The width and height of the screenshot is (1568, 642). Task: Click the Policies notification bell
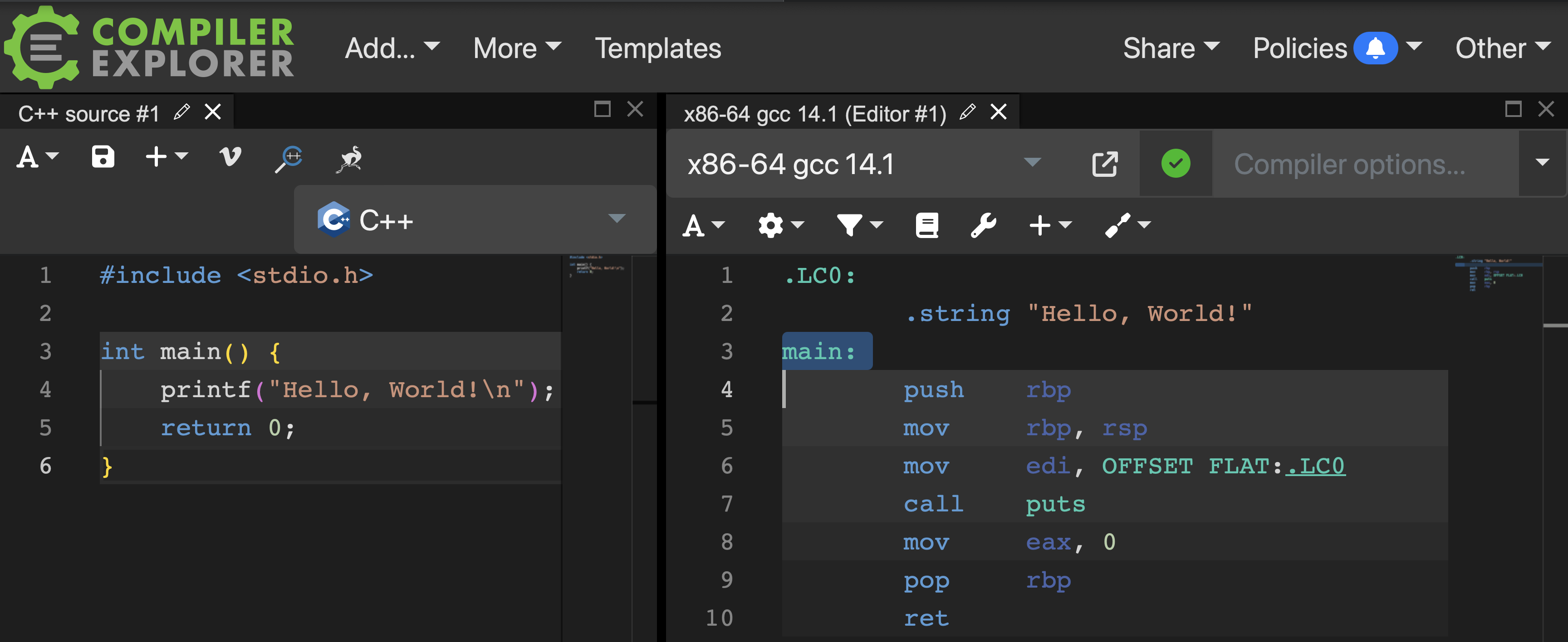pos(1375,48)
